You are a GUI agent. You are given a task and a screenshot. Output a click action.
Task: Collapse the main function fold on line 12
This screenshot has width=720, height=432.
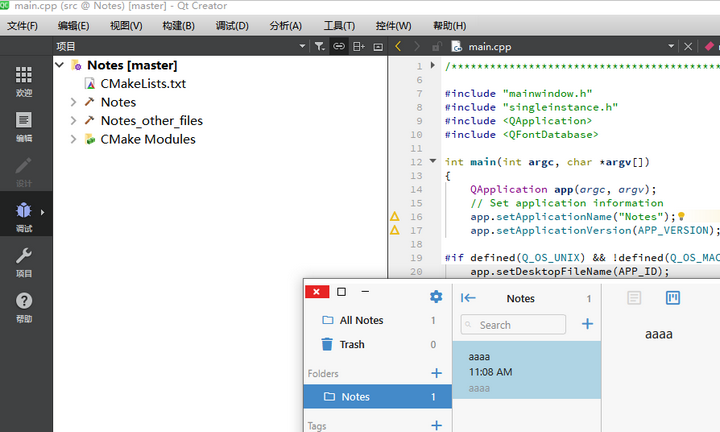tap(433, 161)
